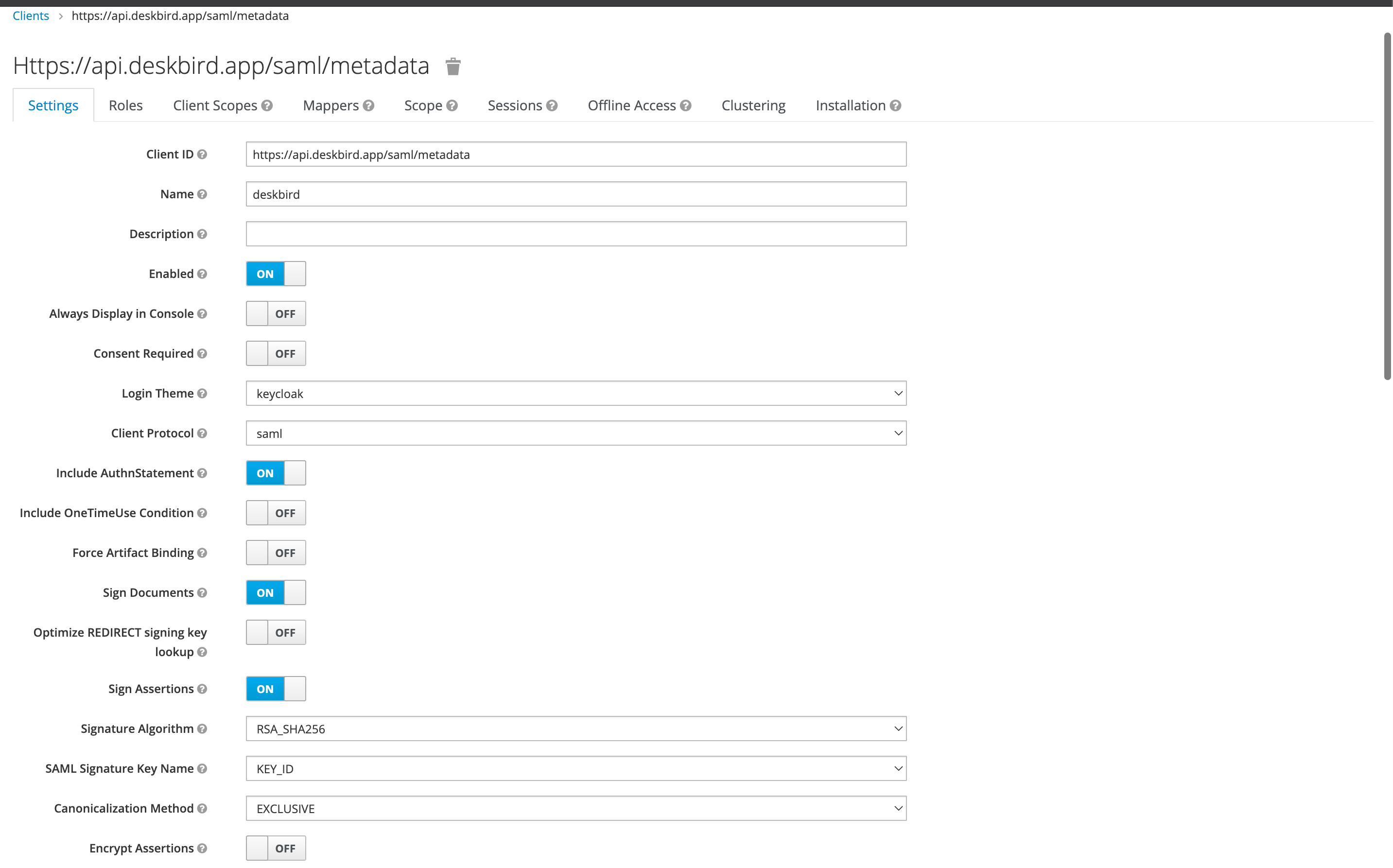Click the help icon beside Encrypt Assertions
Viewport: 1393px width, 868px height.
tap(202, 848)
